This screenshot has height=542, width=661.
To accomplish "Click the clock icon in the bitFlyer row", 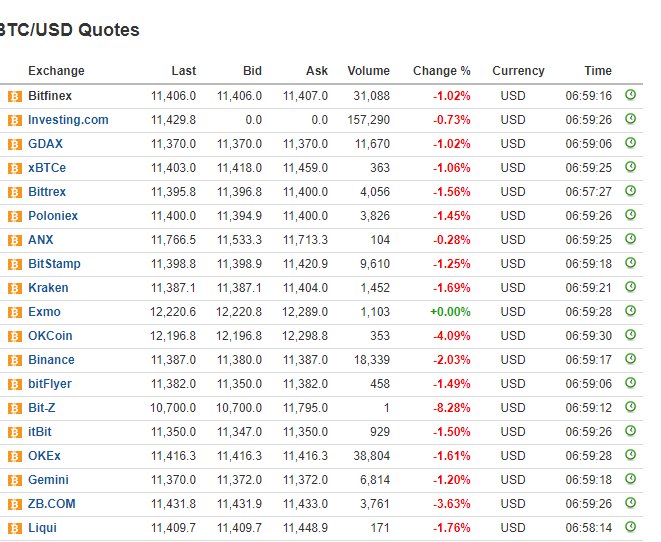I will (630, 383).
